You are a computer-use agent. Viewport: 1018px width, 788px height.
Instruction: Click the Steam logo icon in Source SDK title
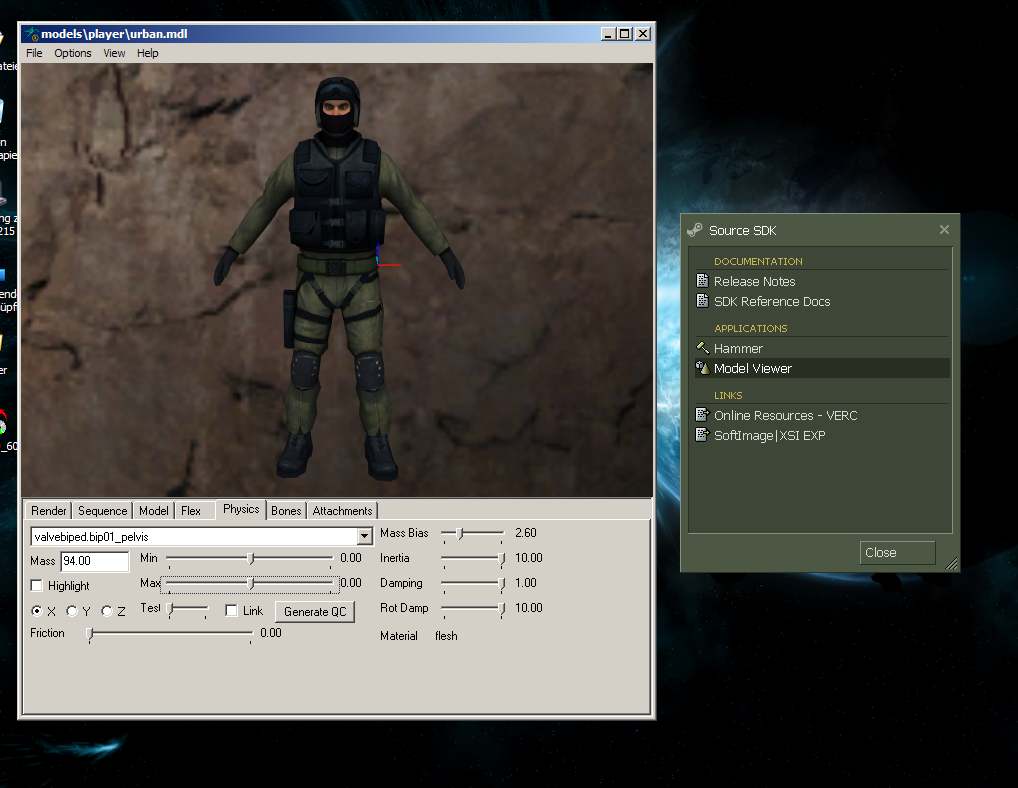pyautogui.click(x=695, y=230)
